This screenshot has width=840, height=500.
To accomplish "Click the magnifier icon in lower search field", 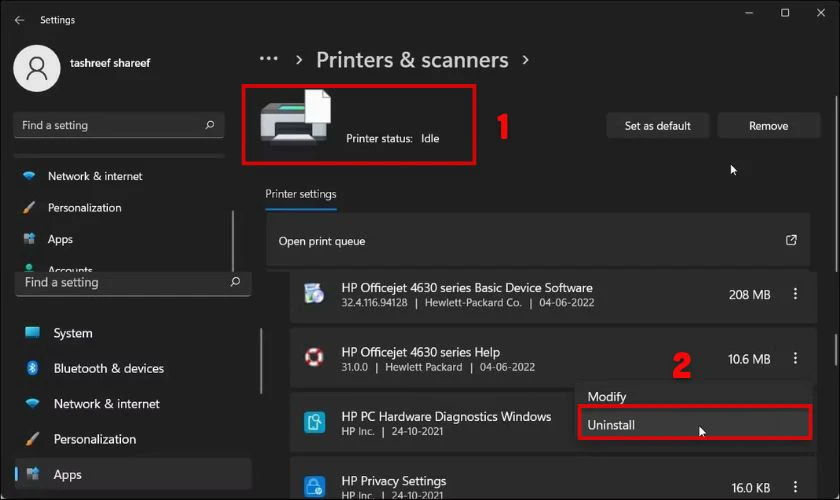I will pyautogui.click(x=235, y=282).
